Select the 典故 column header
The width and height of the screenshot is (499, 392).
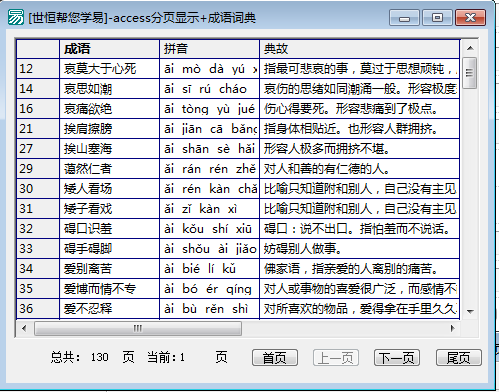tap(360, 49)
